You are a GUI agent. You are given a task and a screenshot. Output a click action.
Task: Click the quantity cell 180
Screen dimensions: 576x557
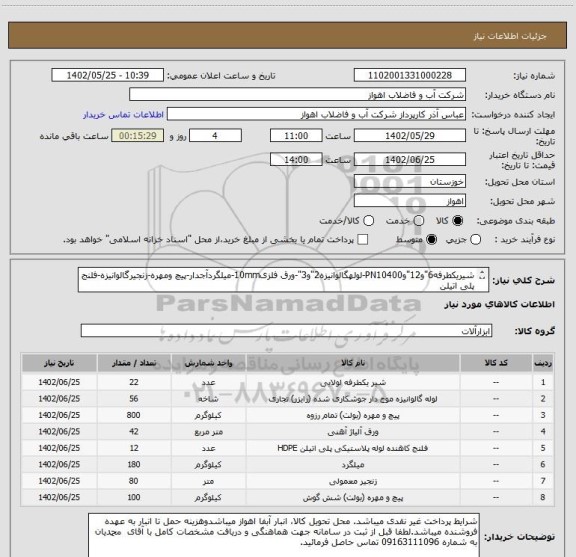coord(134,465)
